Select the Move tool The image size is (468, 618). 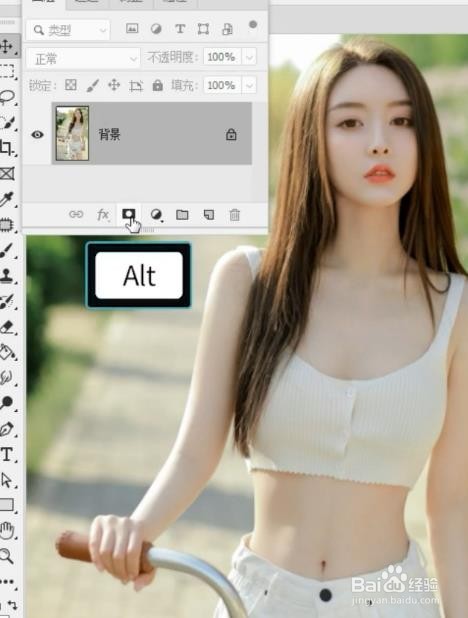(7, 47)
